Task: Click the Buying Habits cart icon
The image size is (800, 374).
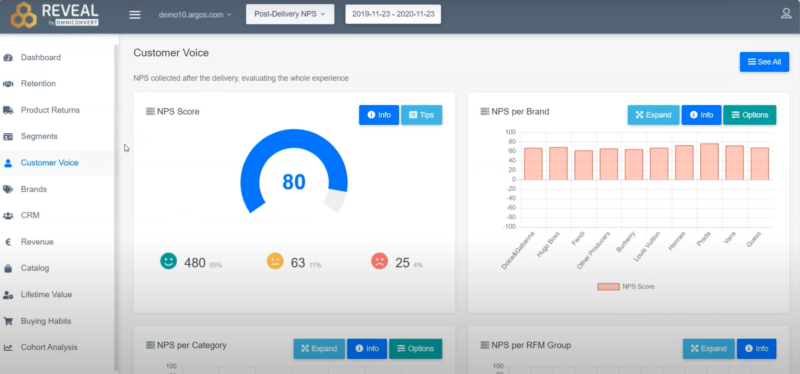Action: tap(8, 321)
